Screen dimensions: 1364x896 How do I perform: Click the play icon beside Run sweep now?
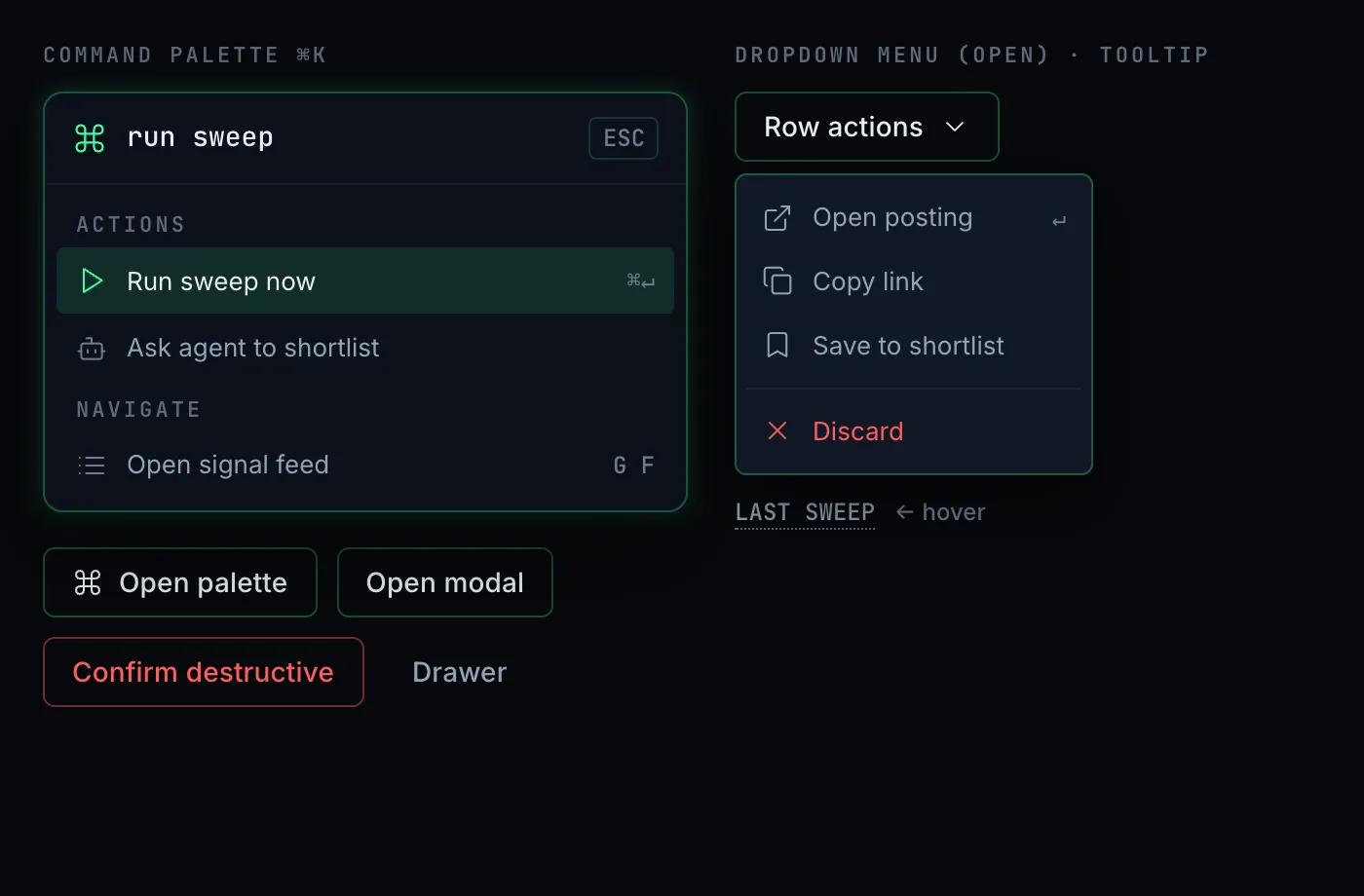pos(92,281)
